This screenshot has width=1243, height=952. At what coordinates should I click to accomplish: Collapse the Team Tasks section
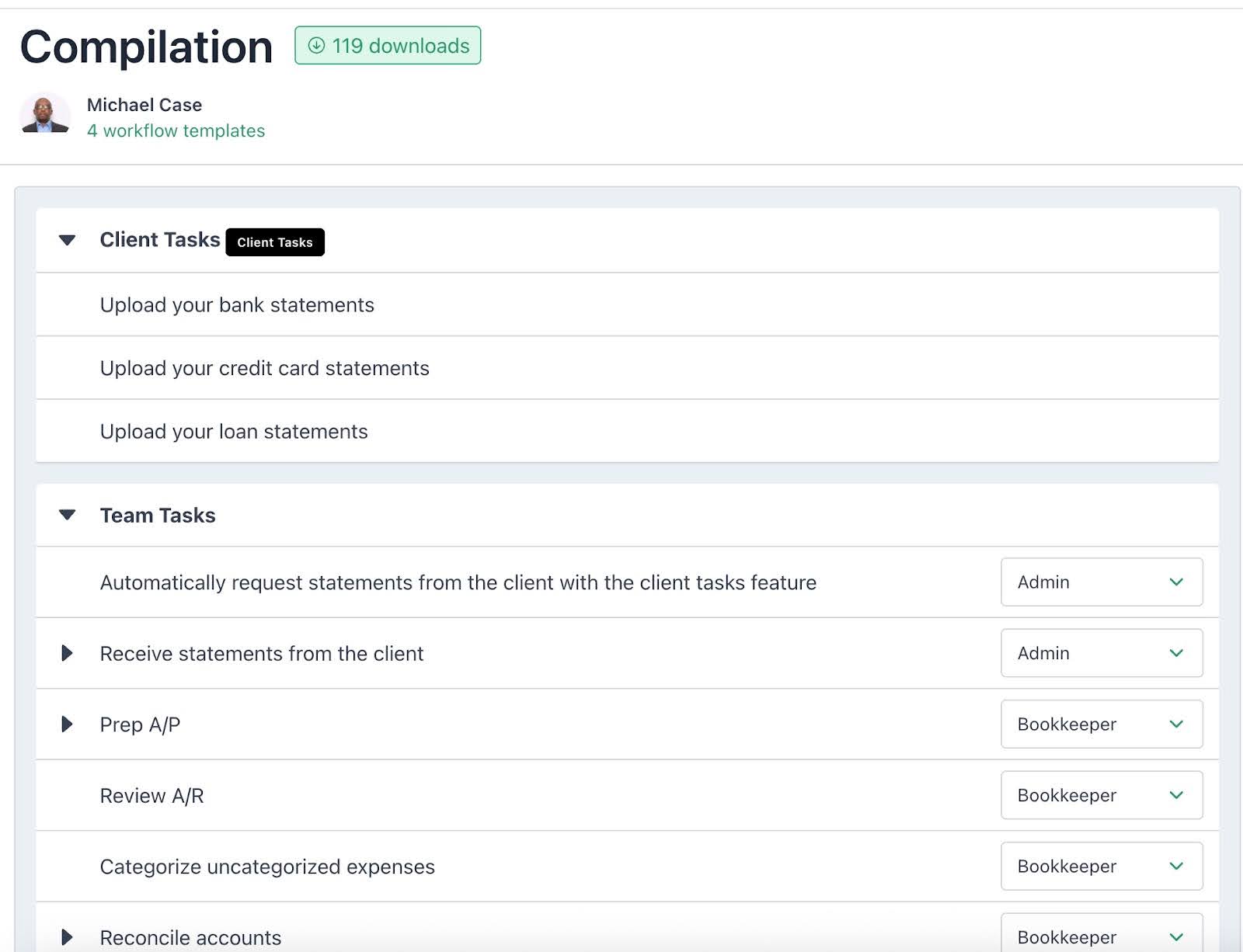(68, 515)
